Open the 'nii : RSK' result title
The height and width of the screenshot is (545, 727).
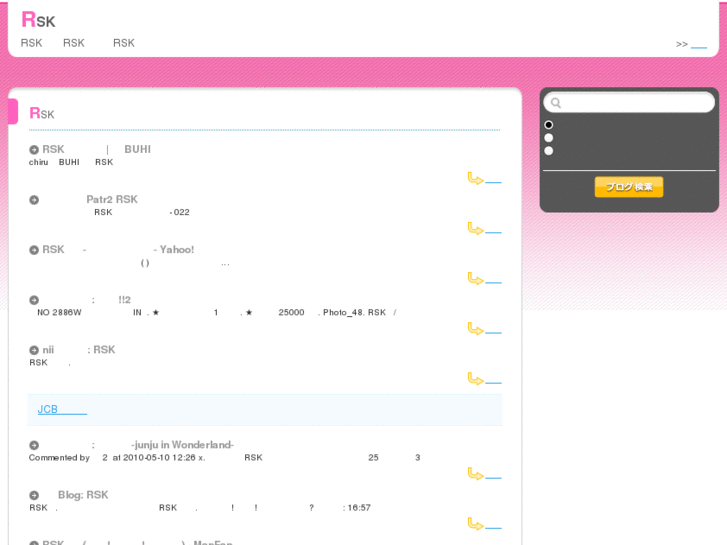point(79,350)
